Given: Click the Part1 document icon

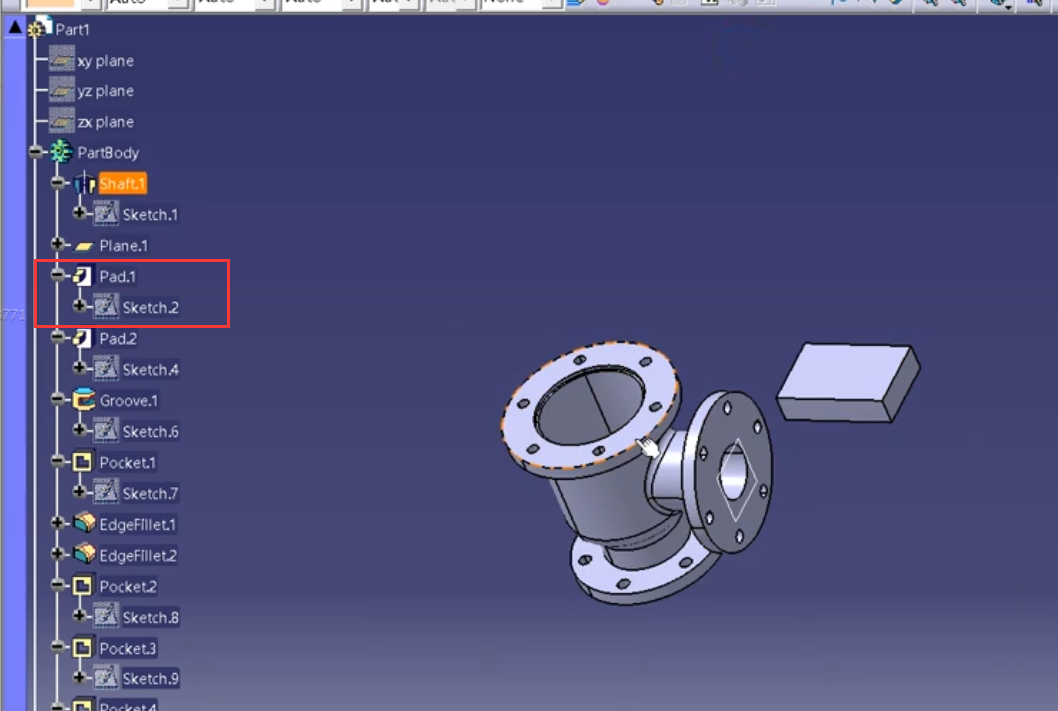Looking at the screenshot, I should (x=39, y=28).
